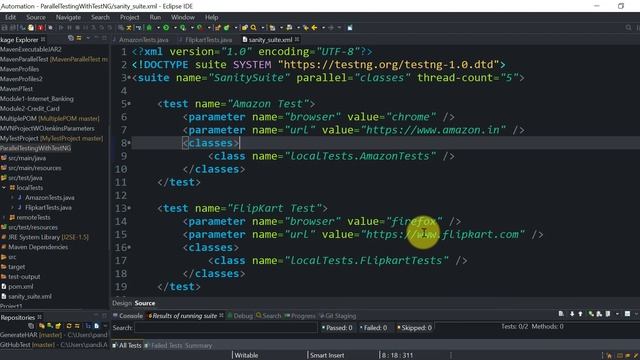Select the GitHubTest repository entry

pos(54,345)
